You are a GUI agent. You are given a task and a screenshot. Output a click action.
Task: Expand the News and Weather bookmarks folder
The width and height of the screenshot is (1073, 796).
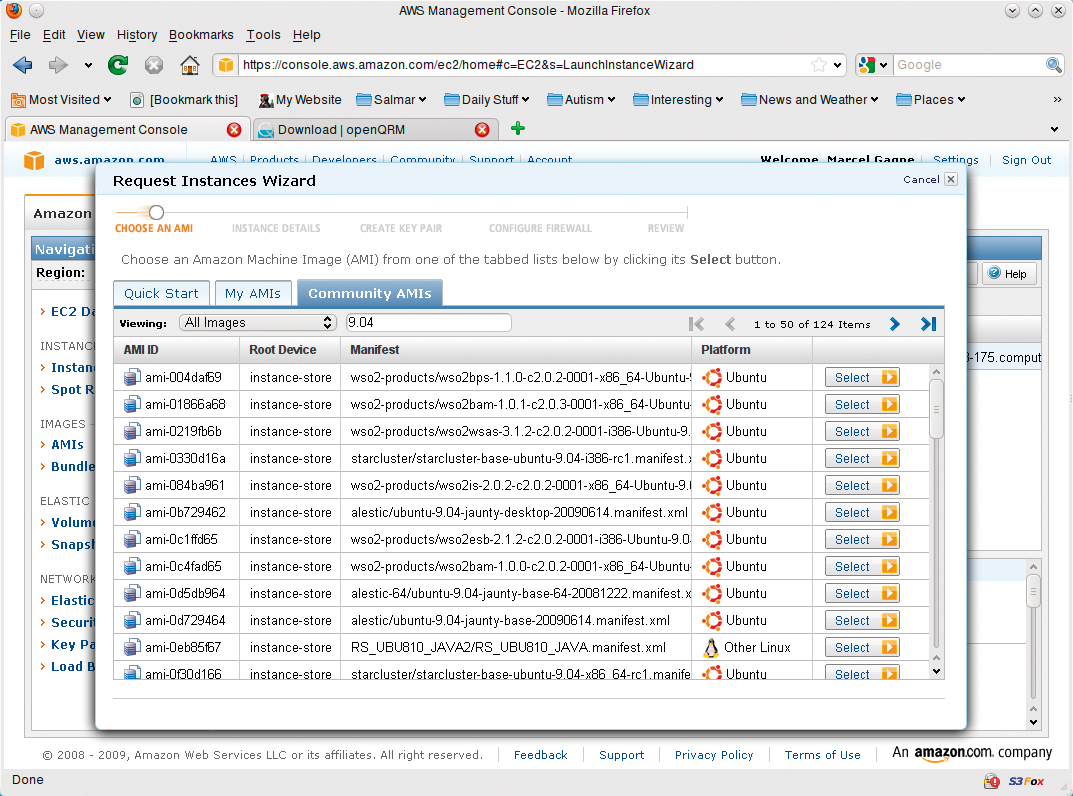[810, 100]
